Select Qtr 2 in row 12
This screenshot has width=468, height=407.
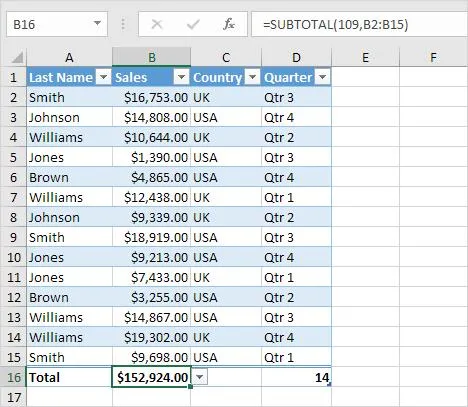tap(296, 297)
